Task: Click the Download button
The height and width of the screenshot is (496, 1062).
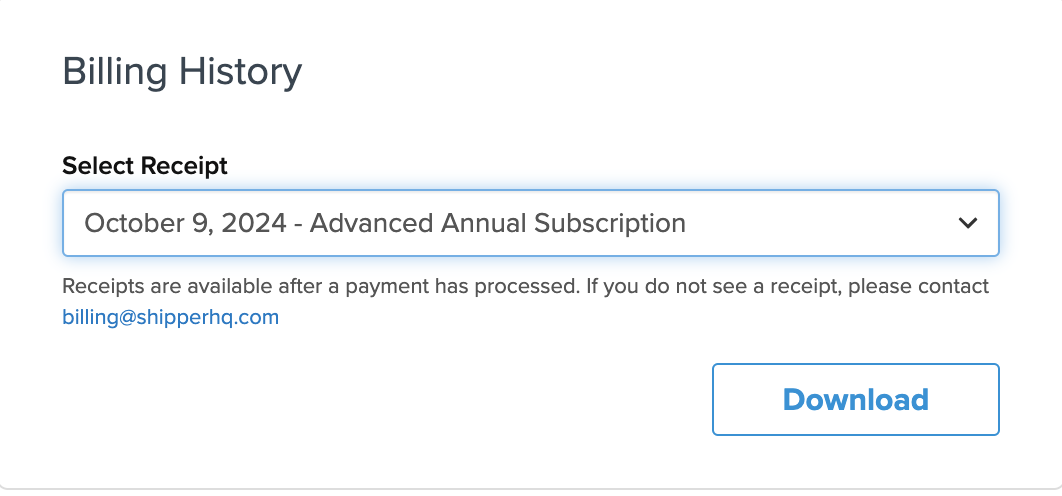Action: [855, 400]
